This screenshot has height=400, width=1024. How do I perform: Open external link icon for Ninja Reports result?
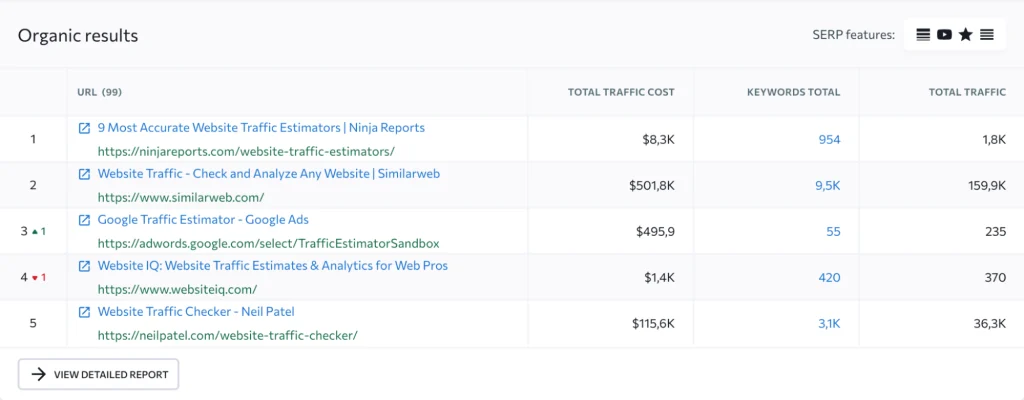point(84,128)
